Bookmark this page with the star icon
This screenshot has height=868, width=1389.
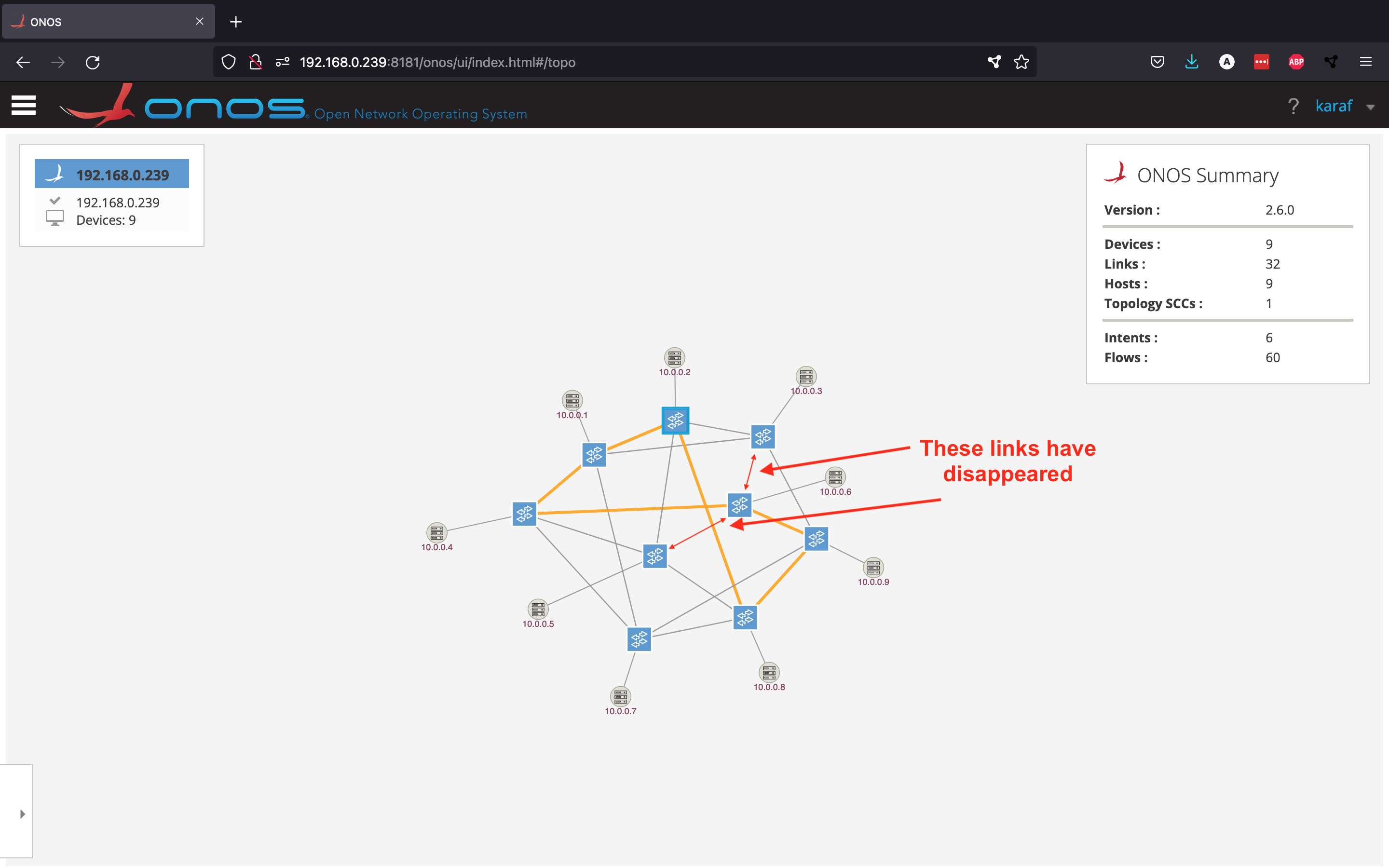(x=1021, y=62)
